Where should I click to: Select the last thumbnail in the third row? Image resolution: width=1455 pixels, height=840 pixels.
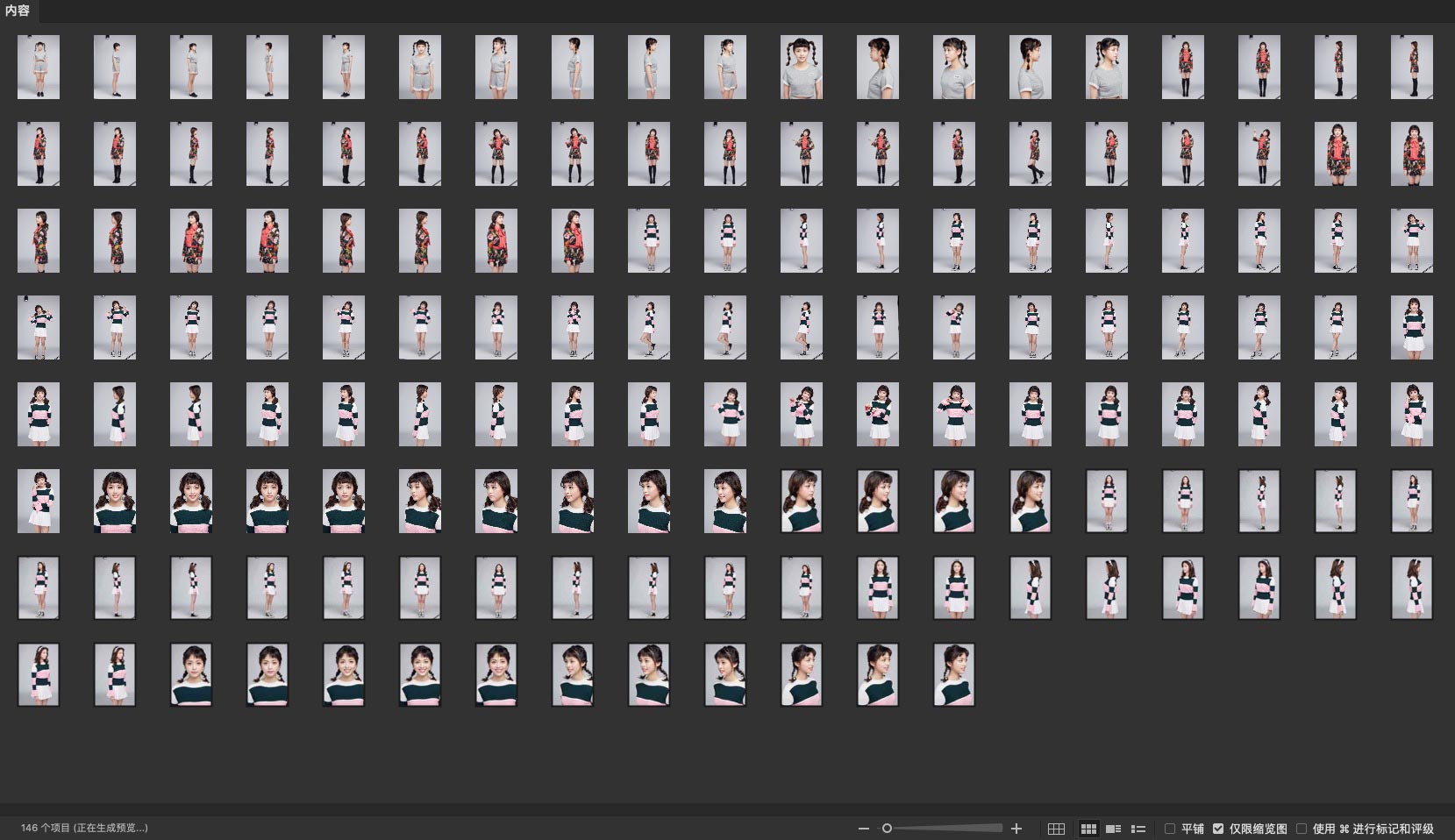click(x=1411, y=240)
